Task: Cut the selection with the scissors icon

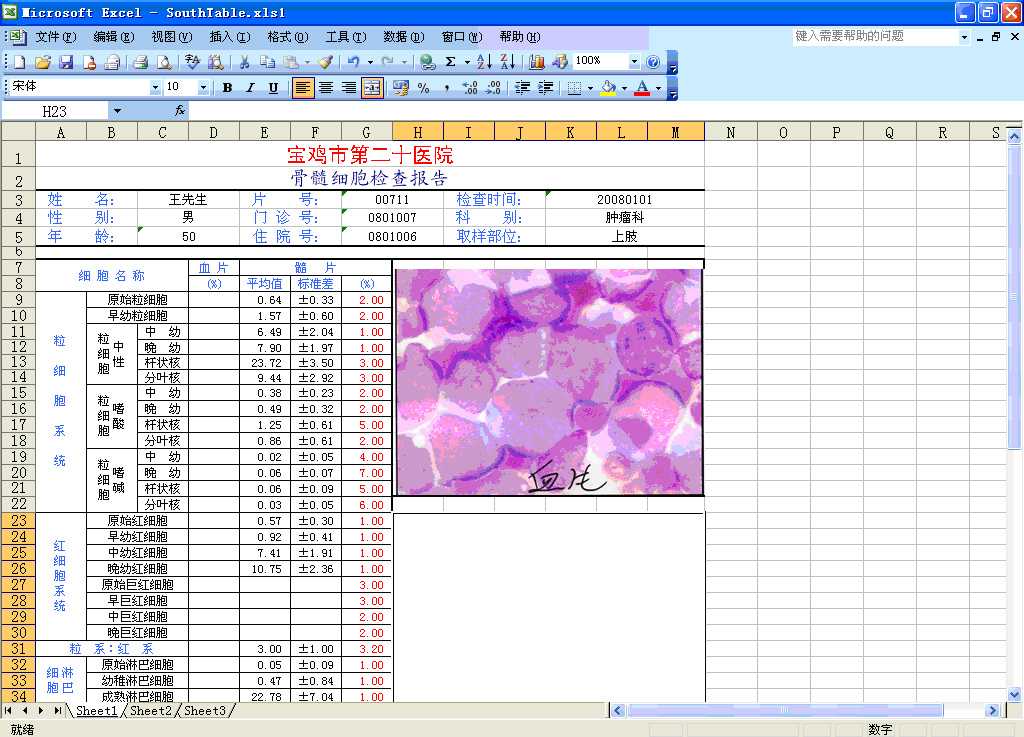Action: tap(244, 62)
